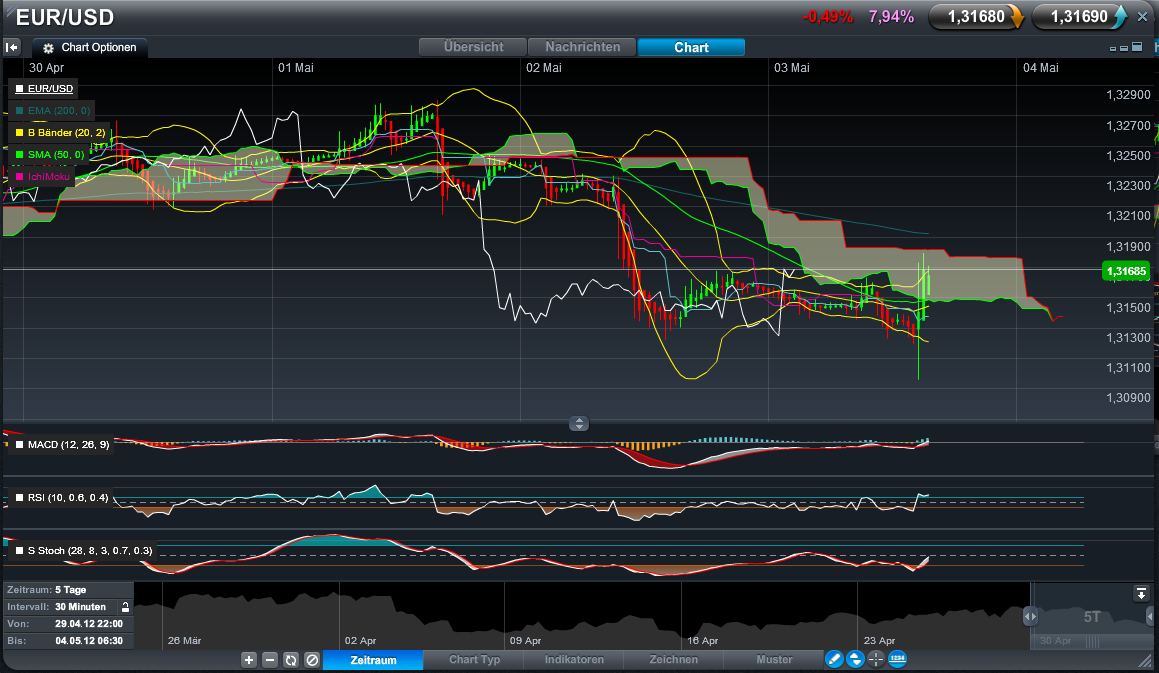Click the Von date 29.04.12 22:00
This screenshot has width=1159, height=673.
tap(89, 624)
